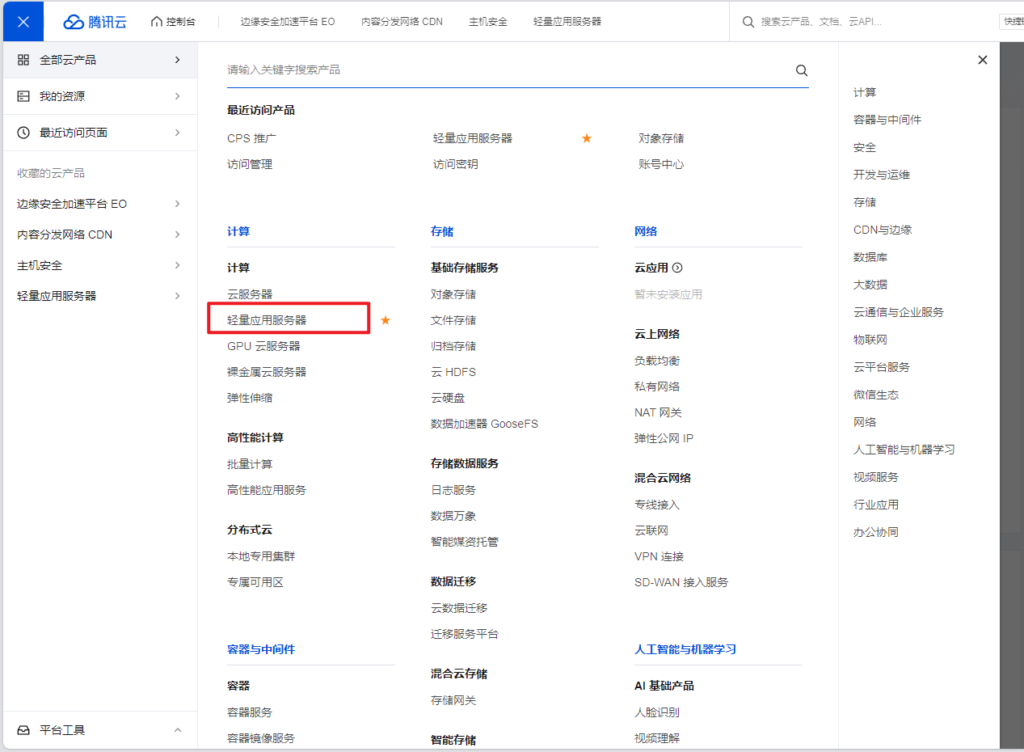Select 数据库 in right category list
The height and width of the screenshot is (752, 1024).
point(870,257)
